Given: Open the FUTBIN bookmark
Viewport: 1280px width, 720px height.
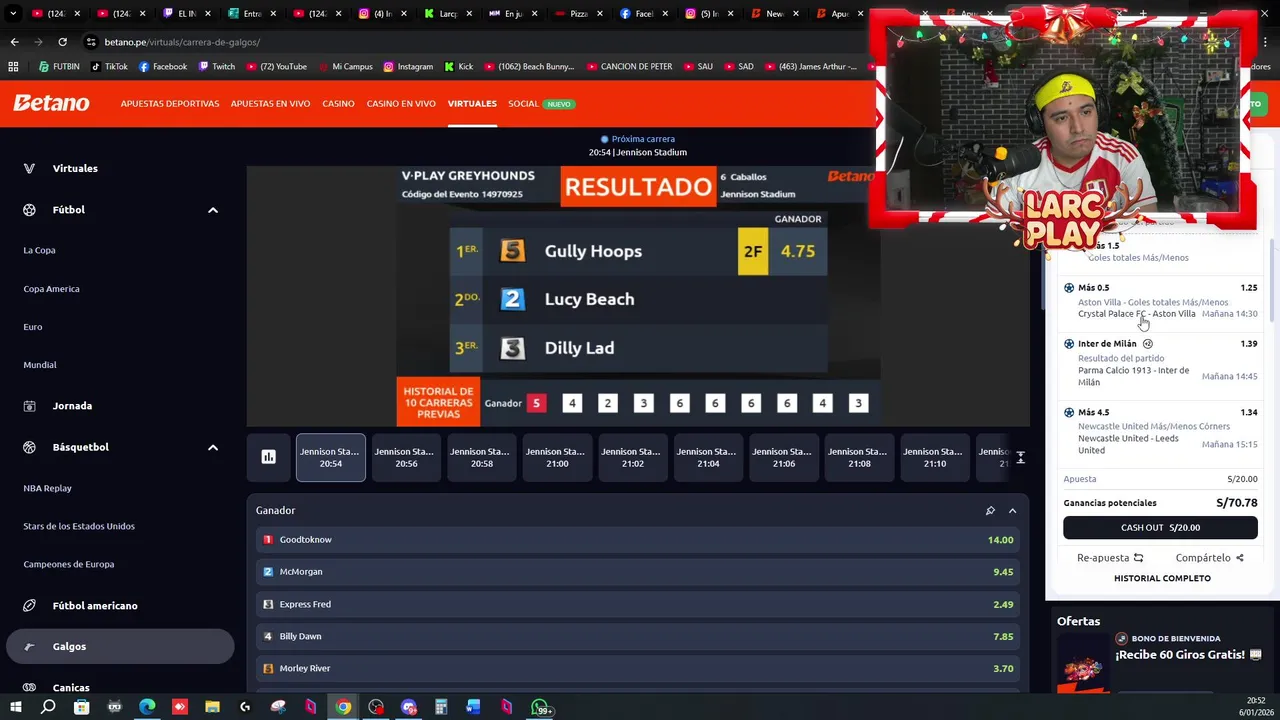Looking at the screenshot, I should click(59, 67).
